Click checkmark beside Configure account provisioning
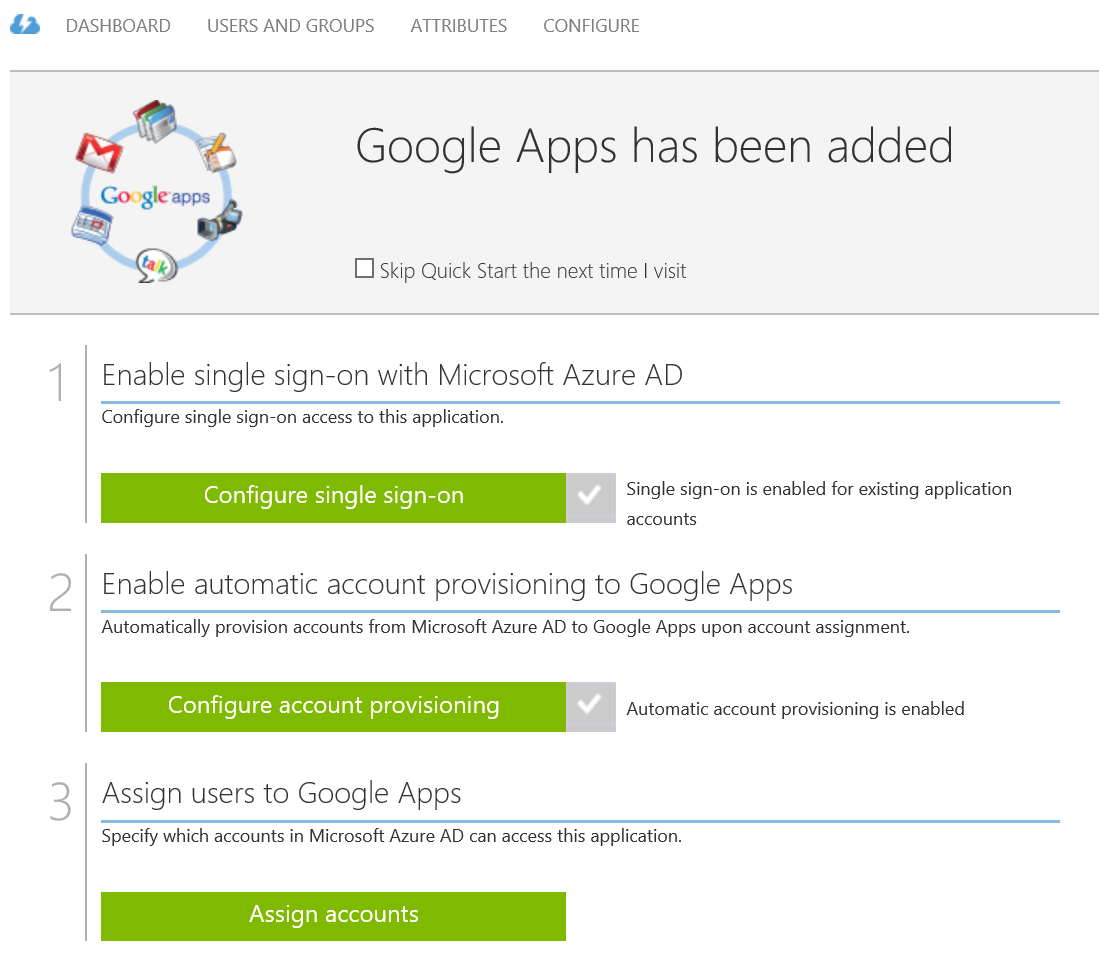This screenshot has width=1099, height=968. pyautogui.click(x=590, y=706)
